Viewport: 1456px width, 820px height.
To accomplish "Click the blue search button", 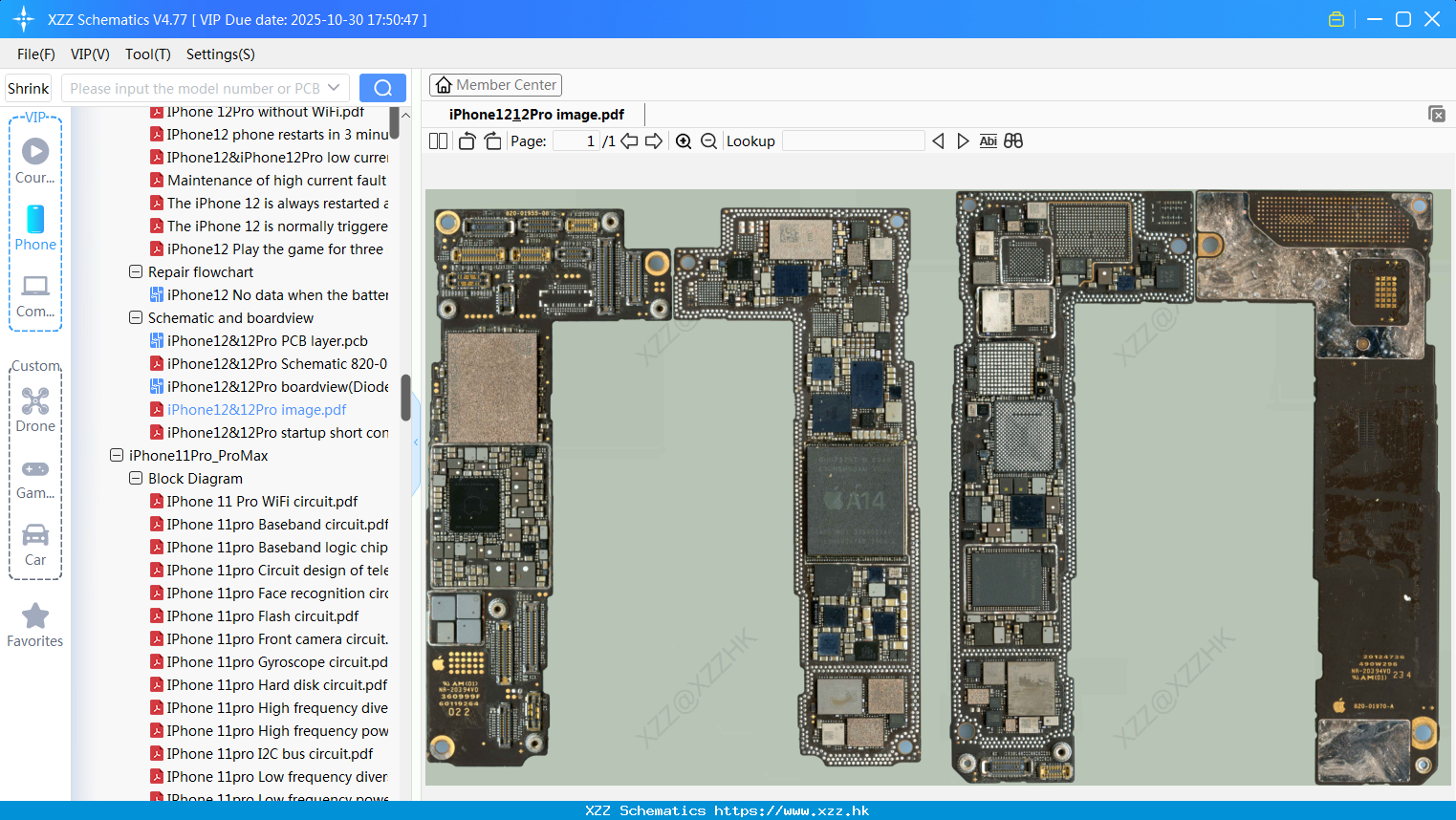I will [x=382, y=88].
